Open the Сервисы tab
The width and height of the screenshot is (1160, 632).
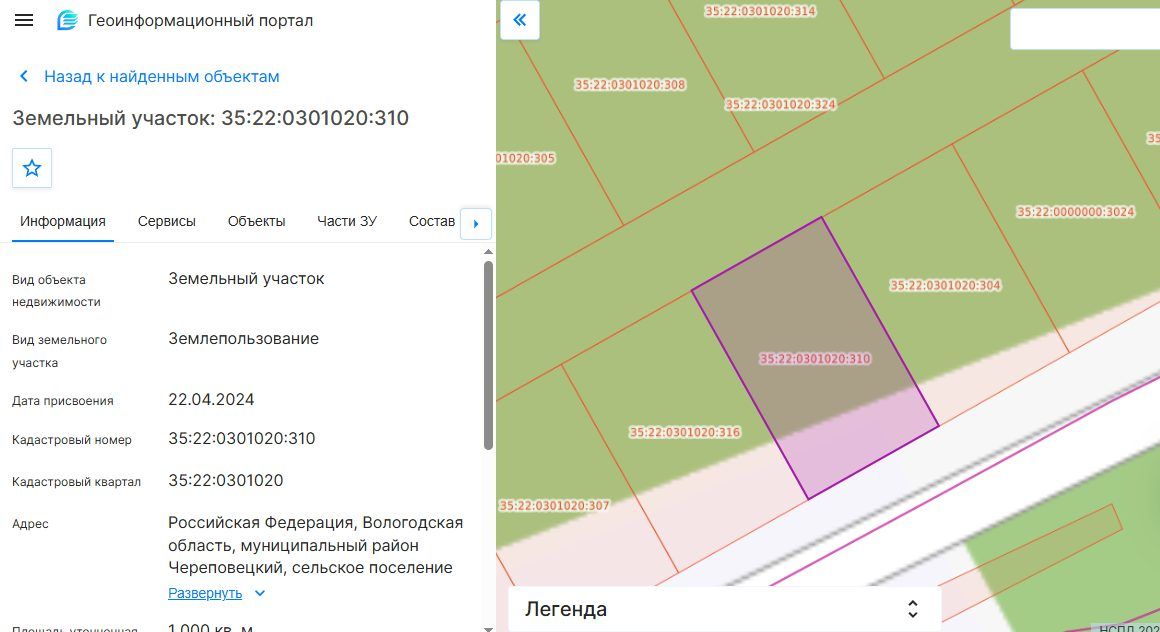tap(166, 221)
